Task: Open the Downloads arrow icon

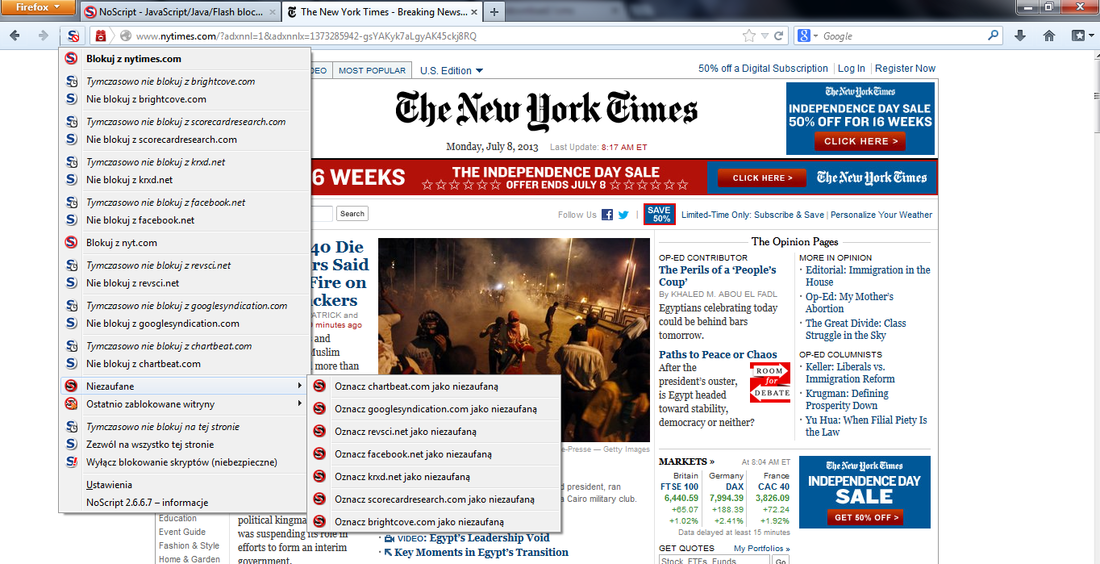Action: pyautogui.click(x=1021, y=36)
